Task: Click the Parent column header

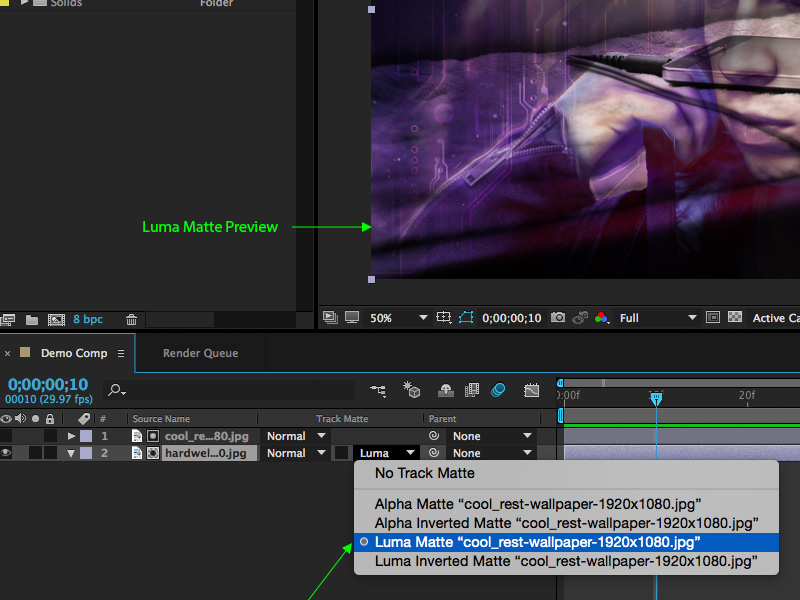Action: [442, 419]
